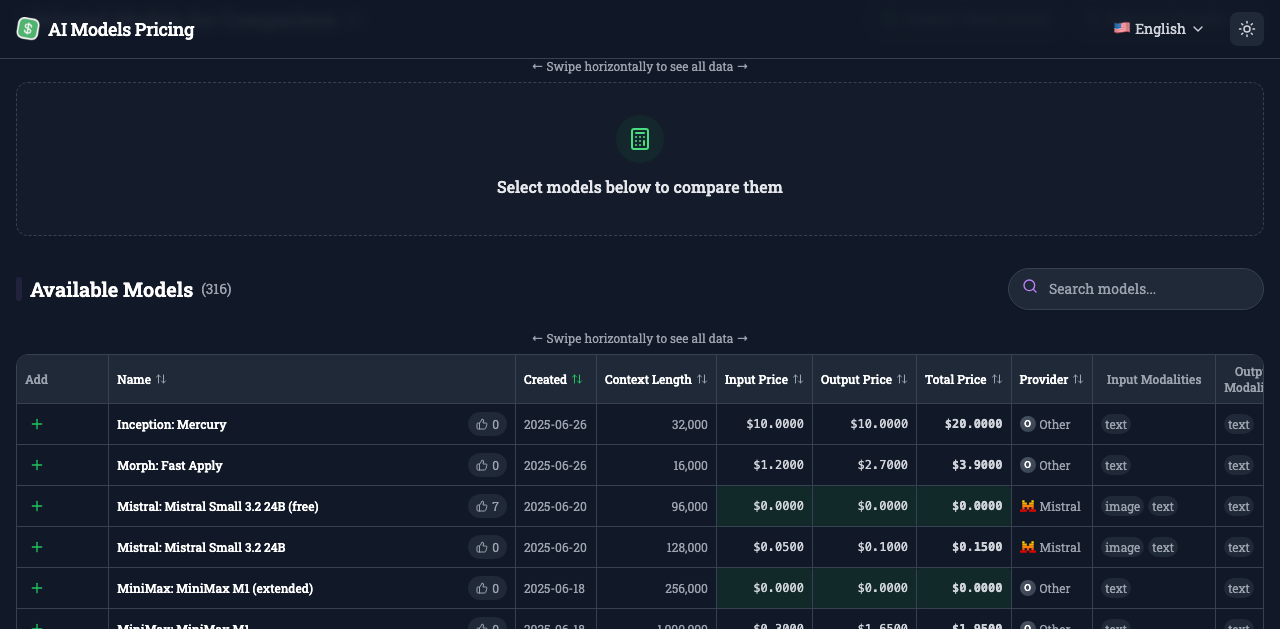Click the Morph: Fast Apply model name

(170, 465)
